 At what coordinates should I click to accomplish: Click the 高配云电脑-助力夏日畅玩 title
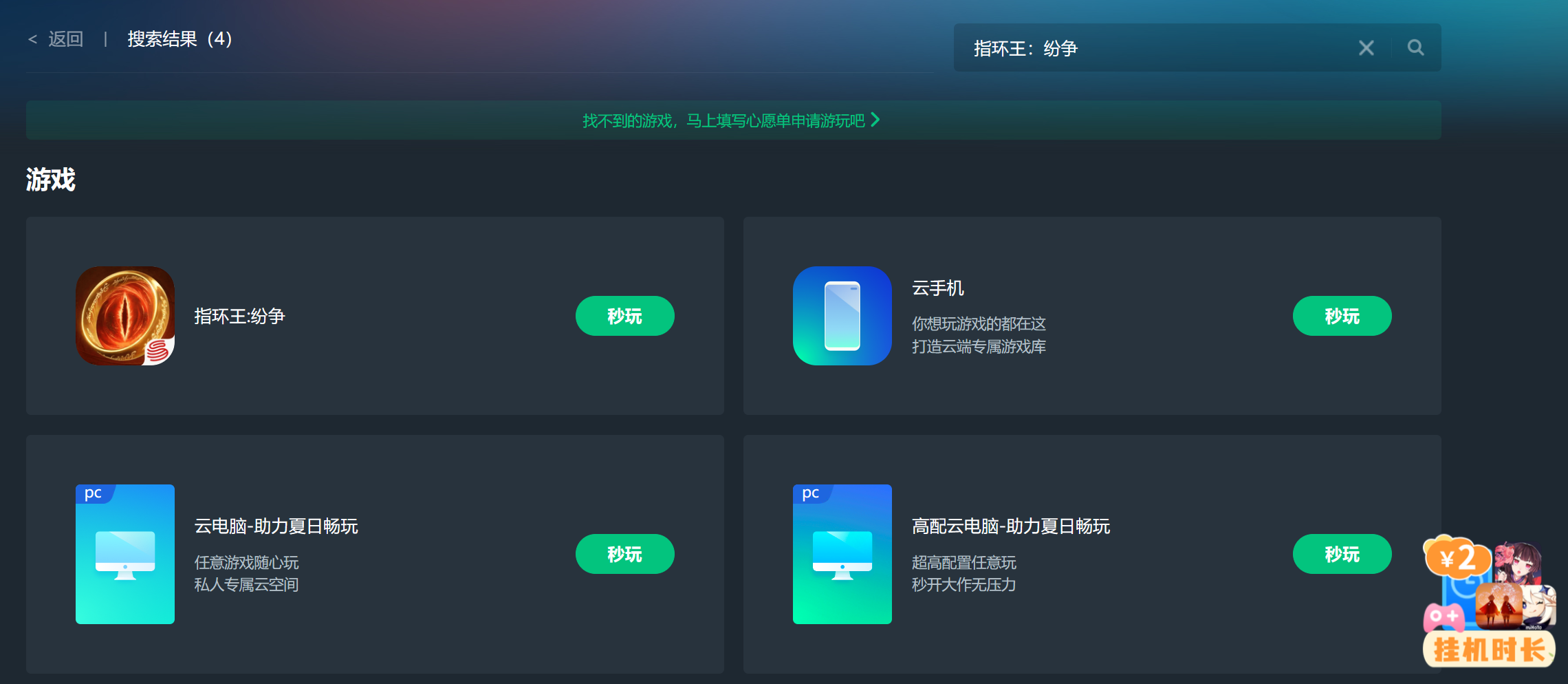click(x=1011, y=526)
